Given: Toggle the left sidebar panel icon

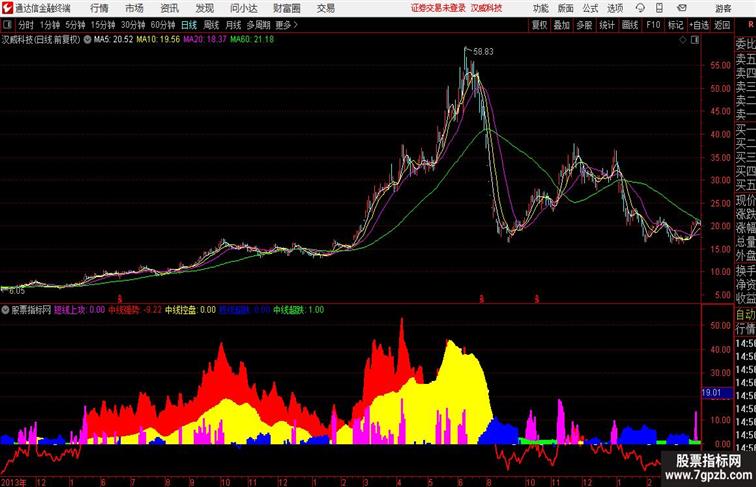Looking at the screenshot, I should (x=7, y=25).
